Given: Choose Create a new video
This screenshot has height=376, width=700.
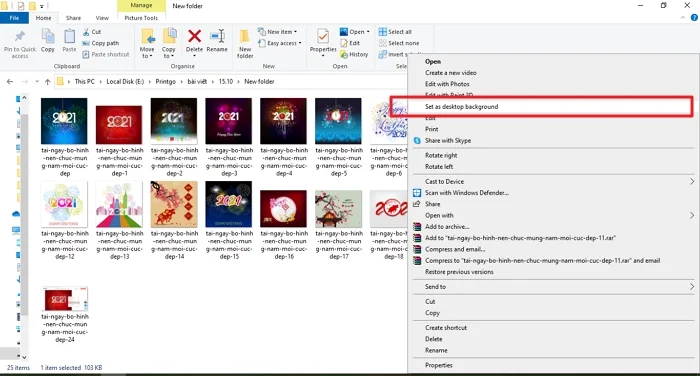Looking at the screenshot, I should [x=451, y=73].
